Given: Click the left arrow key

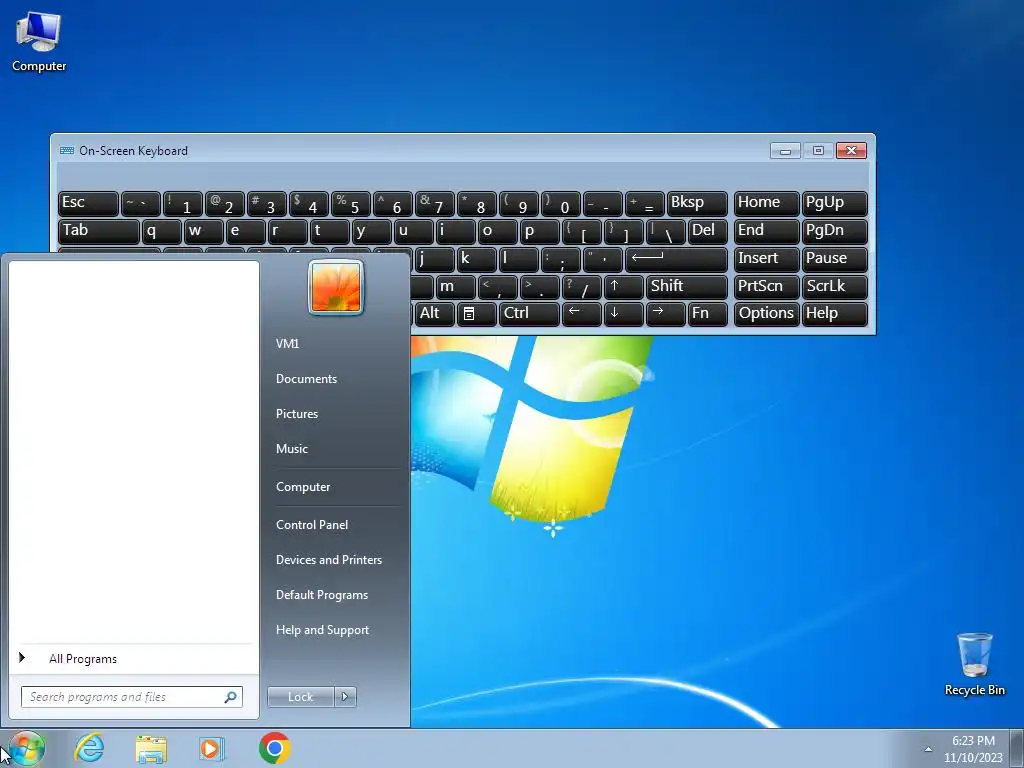Looking at the screenshot, I should click(x=582, y=313).
